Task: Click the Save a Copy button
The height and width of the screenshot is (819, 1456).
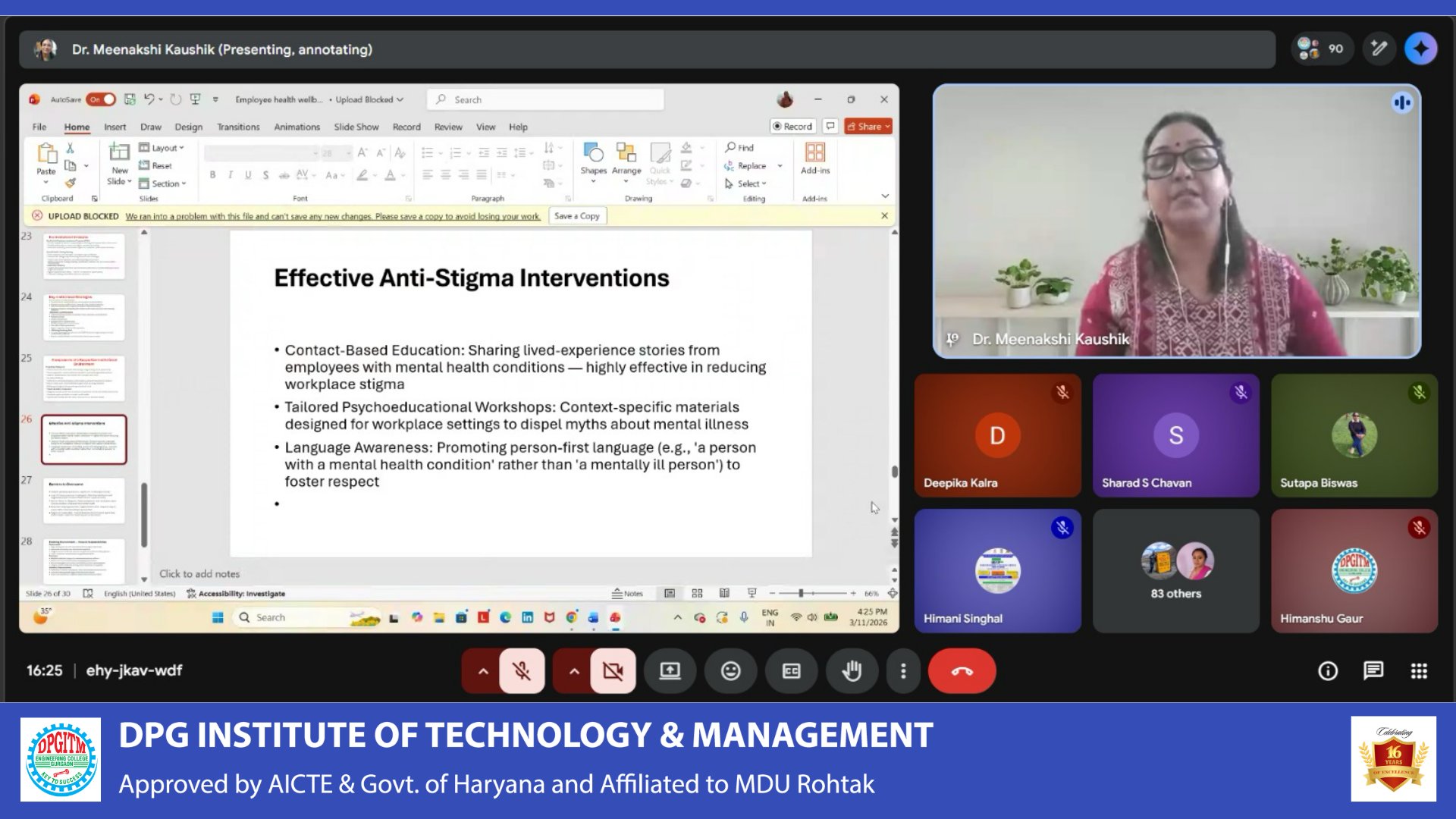Action: click(576, 216)
